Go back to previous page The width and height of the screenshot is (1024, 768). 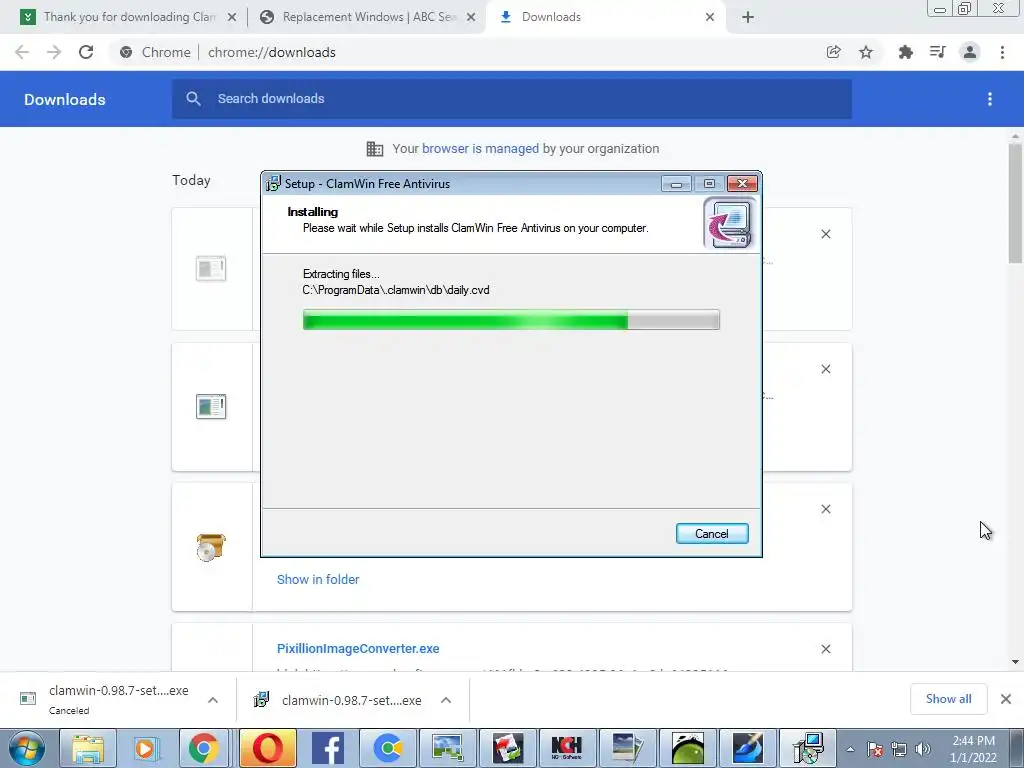pos(22,52)
